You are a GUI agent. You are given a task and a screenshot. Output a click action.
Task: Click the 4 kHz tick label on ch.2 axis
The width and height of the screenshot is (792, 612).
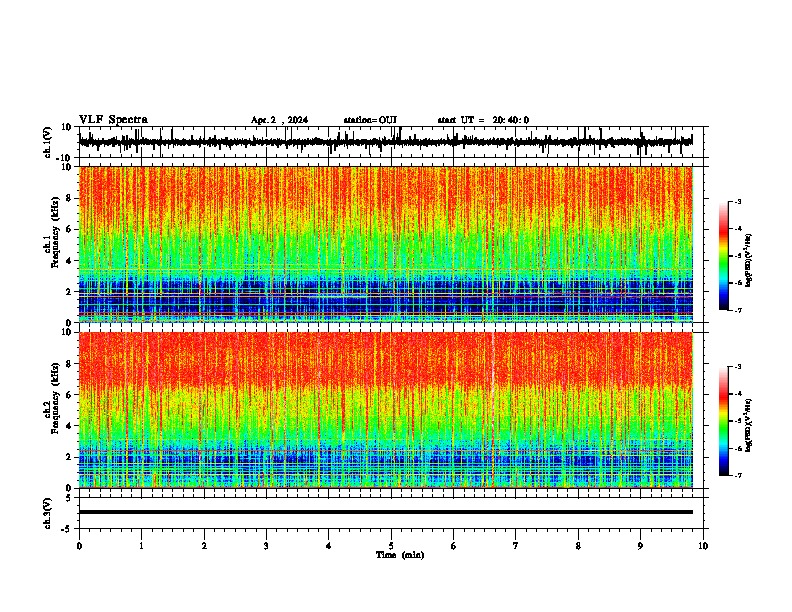(x=69, y=427)
